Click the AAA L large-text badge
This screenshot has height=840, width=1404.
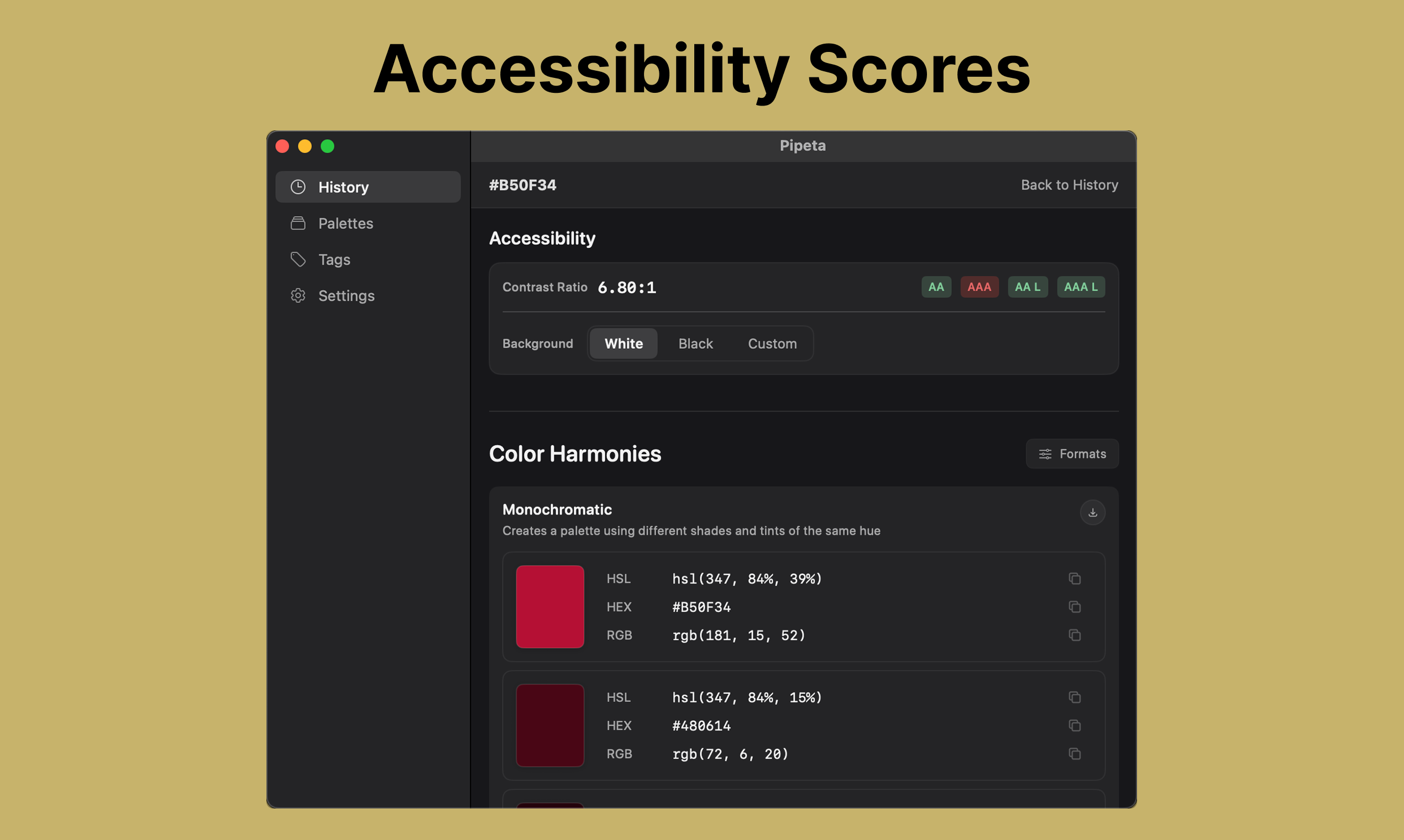[x=1080, y=287]
